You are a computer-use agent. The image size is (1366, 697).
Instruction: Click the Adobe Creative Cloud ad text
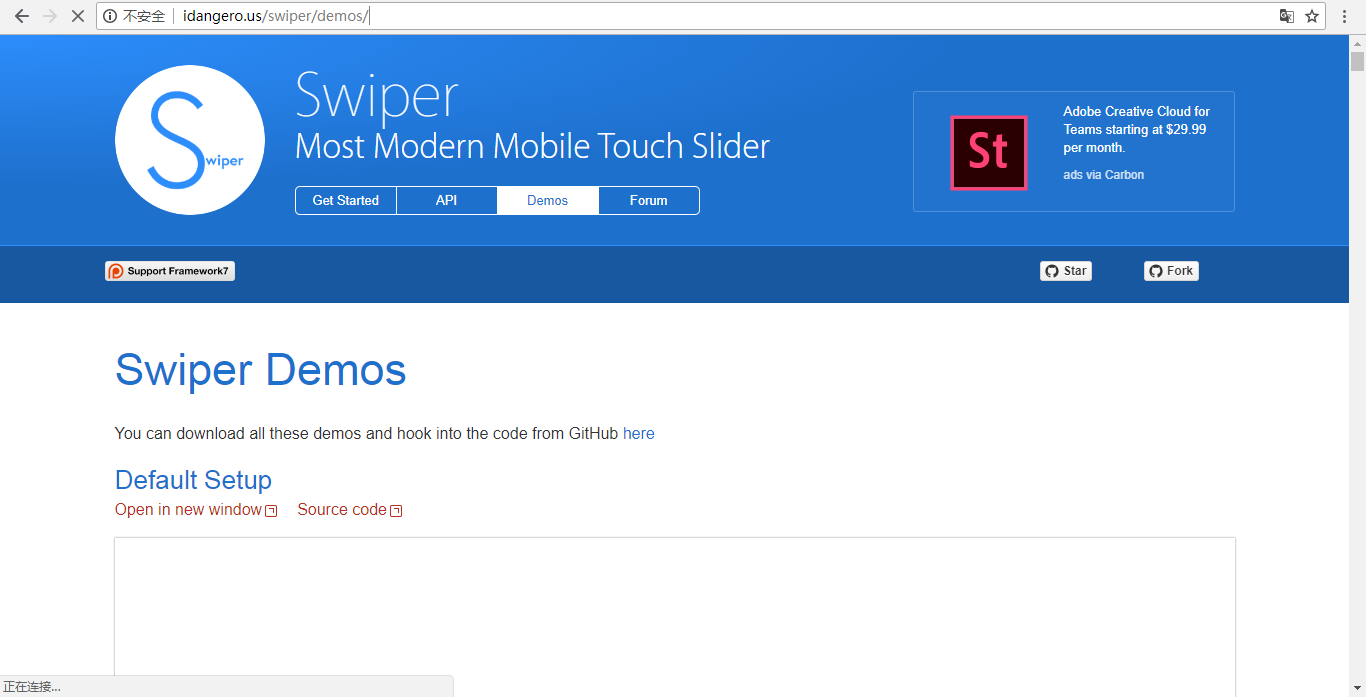[1136, 129]
